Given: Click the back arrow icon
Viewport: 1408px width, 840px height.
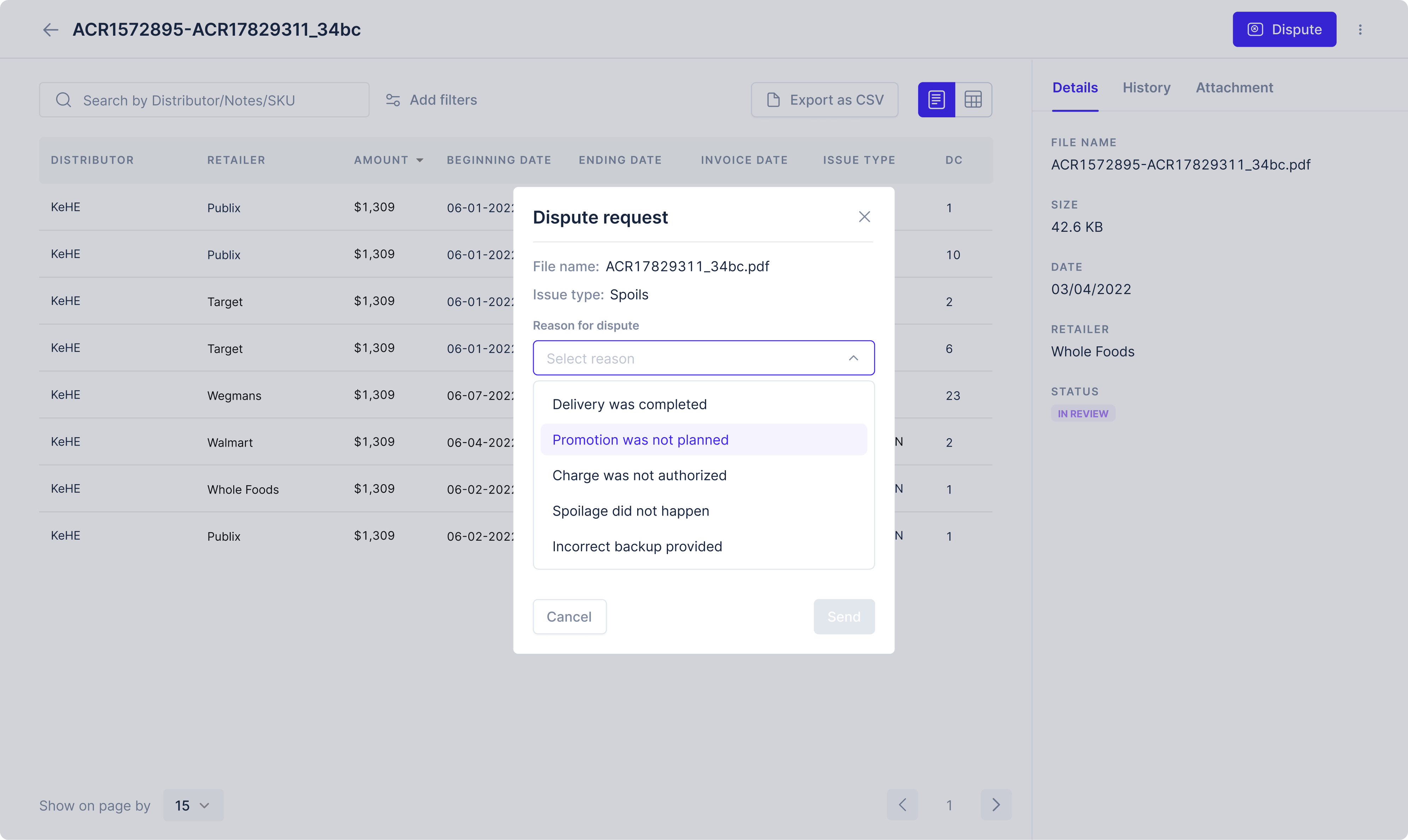Looking at the screenshot, I should click(x=51, y=29).
